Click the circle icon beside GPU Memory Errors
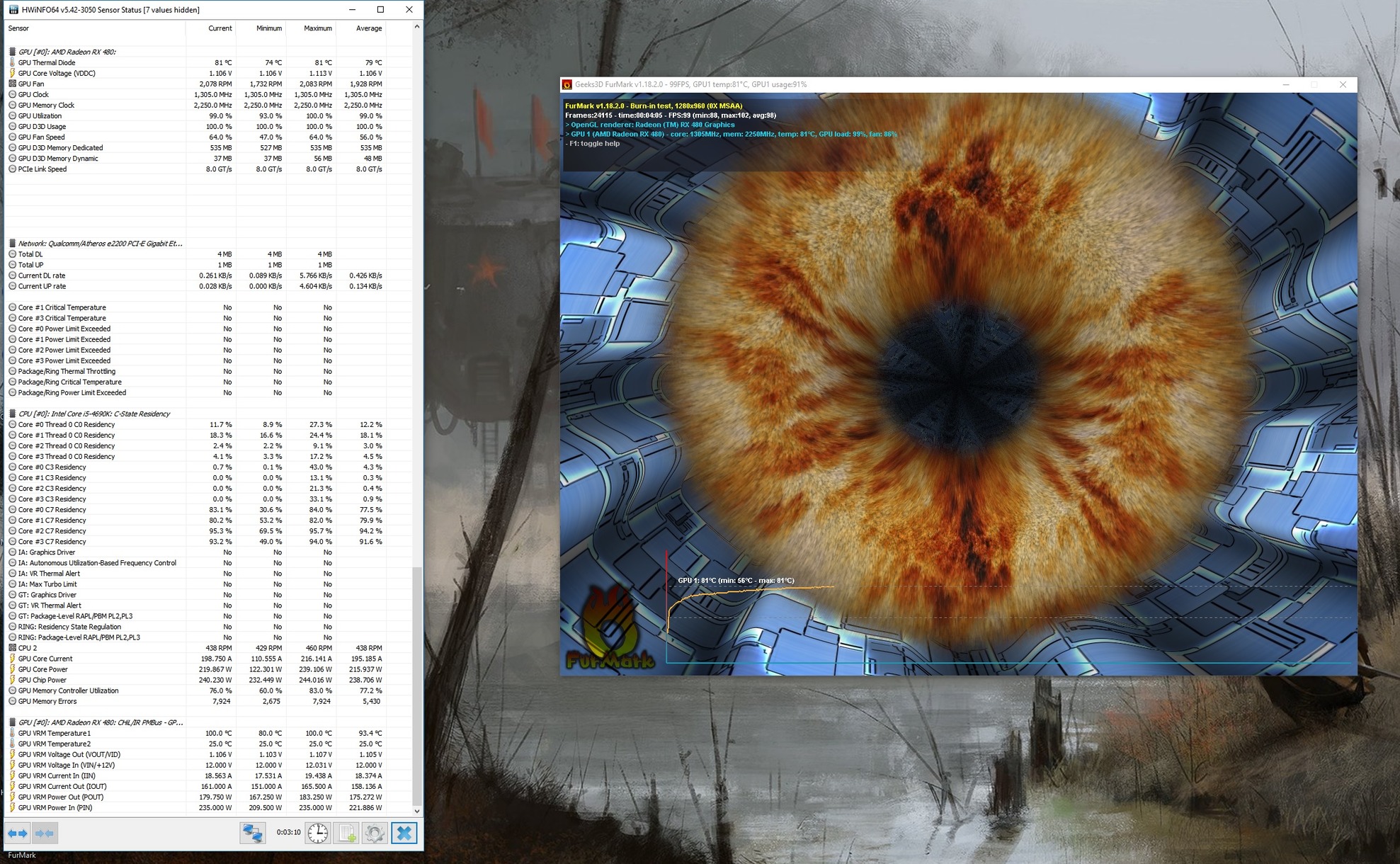The height and width of the screenshot is (864, 1400). (12, 701)
